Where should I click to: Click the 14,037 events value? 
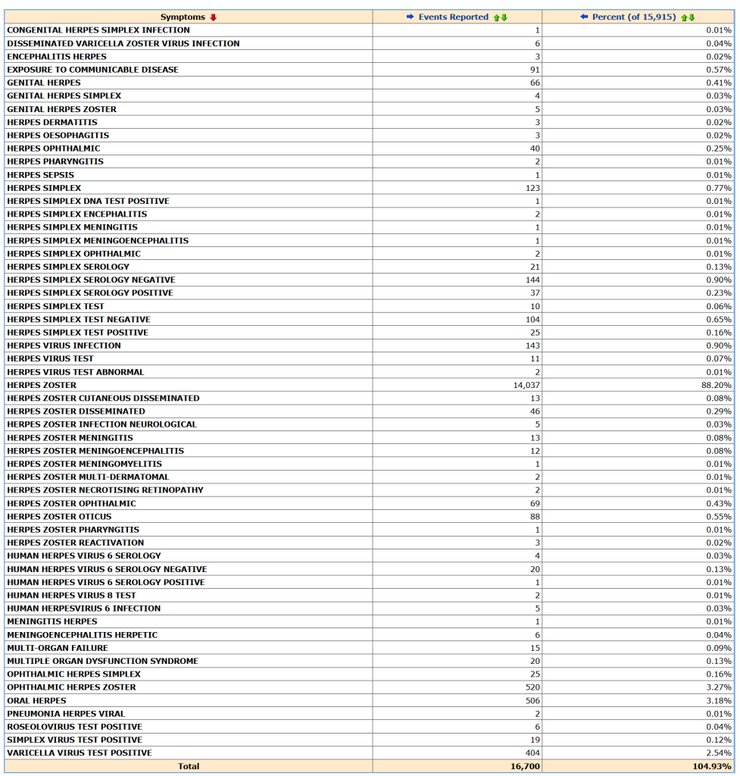click(526, 385)
